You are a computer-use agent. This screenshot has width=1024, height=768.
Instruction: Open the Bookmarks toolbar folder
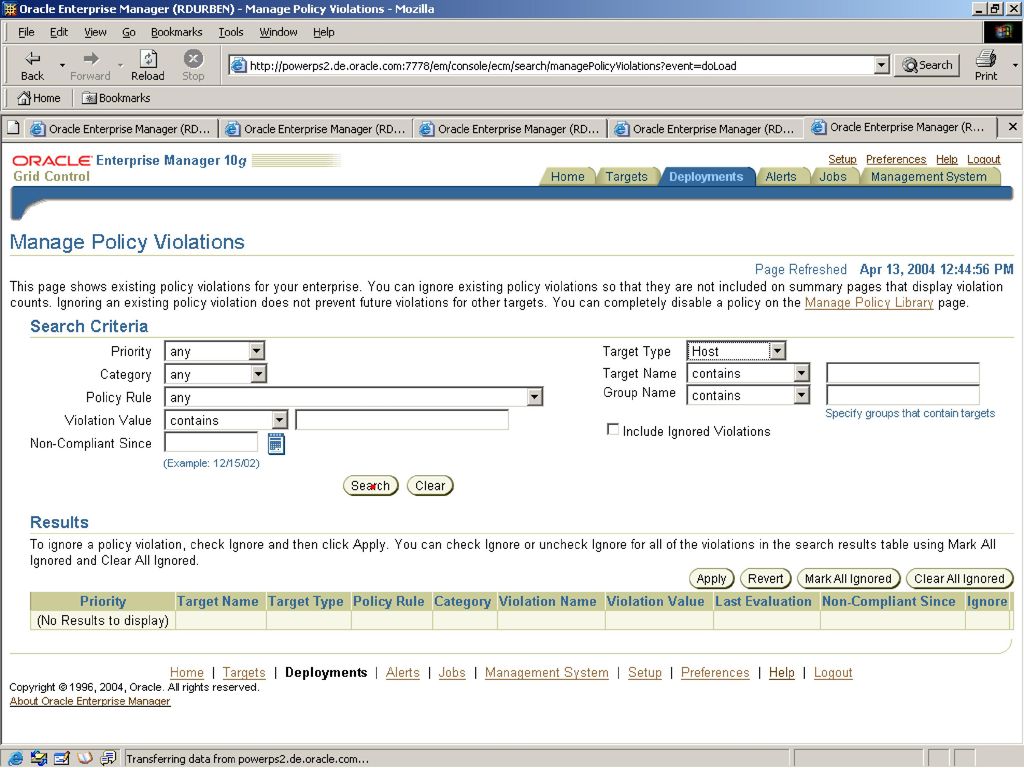[x=116, y=98]
